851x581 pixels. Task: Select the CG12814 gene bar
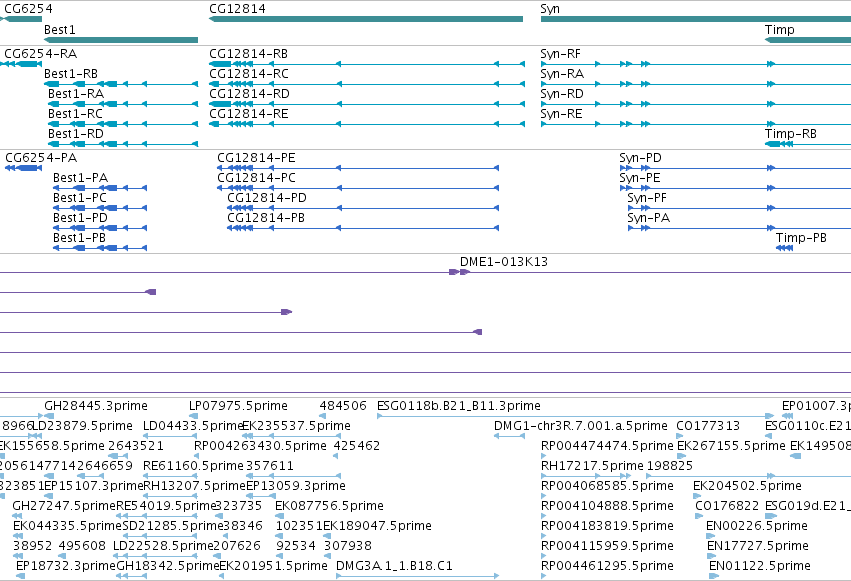click(x=366, y=19)
